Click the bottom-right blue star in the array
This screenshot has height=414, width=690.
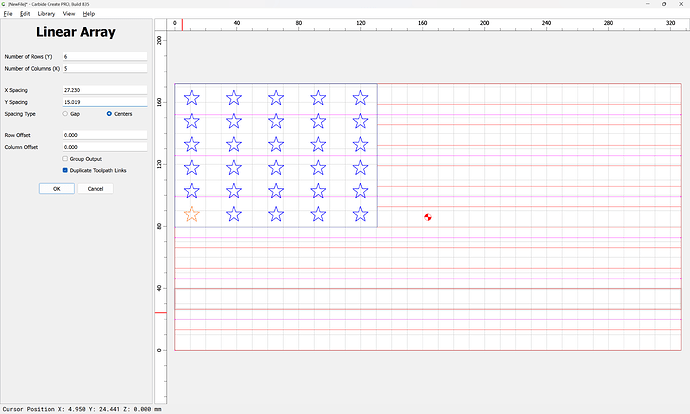click(360, 213)
